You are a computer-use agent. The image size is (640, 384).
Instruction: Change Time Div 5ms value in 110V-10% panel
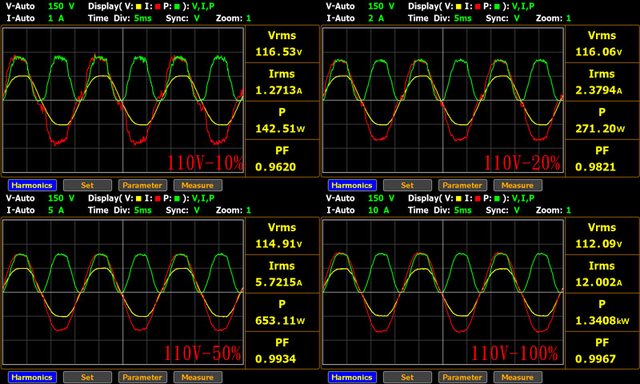point(143,18)
